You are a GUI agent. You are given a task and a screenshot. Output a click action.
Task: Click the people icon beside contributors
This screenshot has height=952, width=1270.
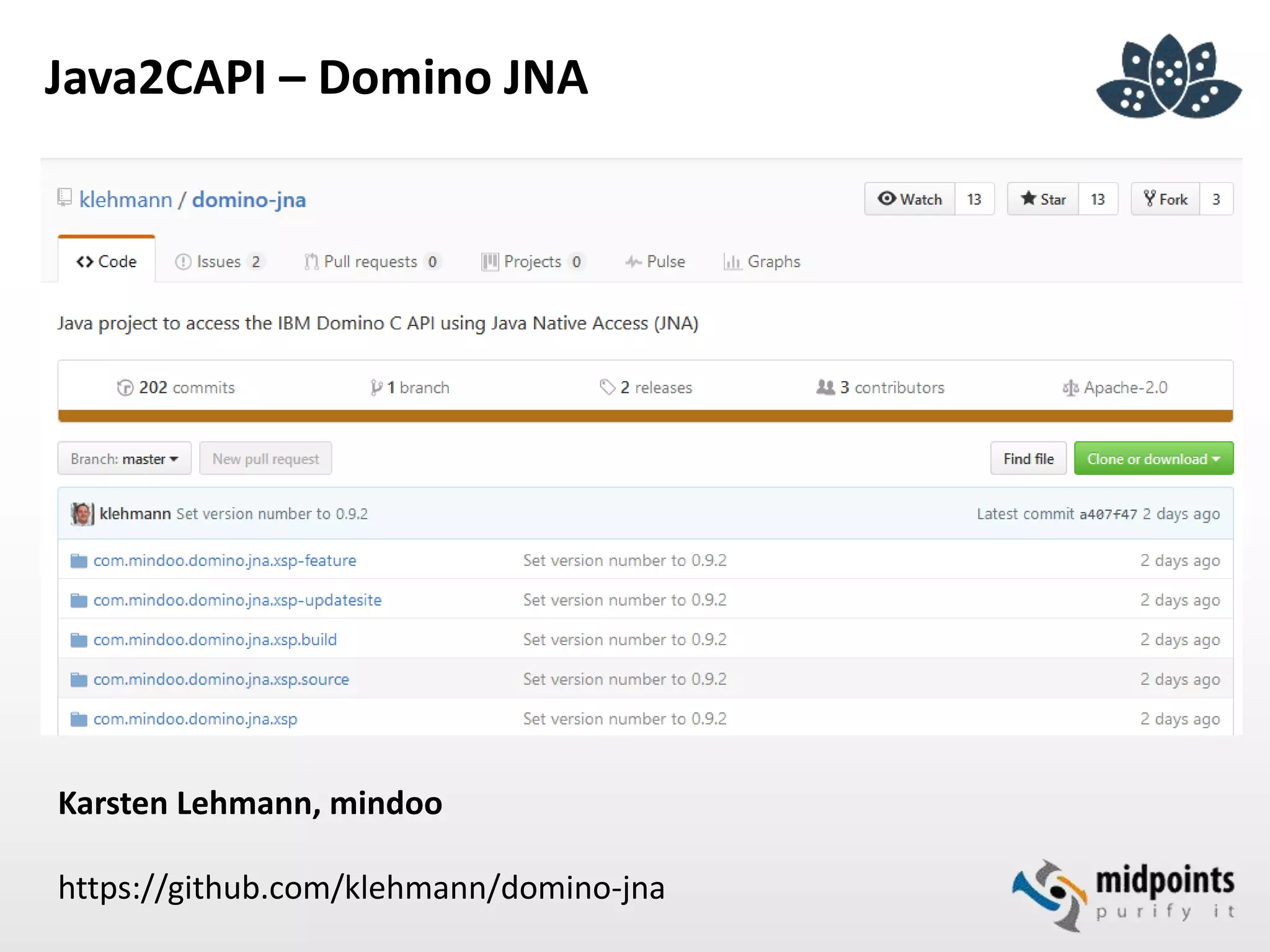point(826,387)
